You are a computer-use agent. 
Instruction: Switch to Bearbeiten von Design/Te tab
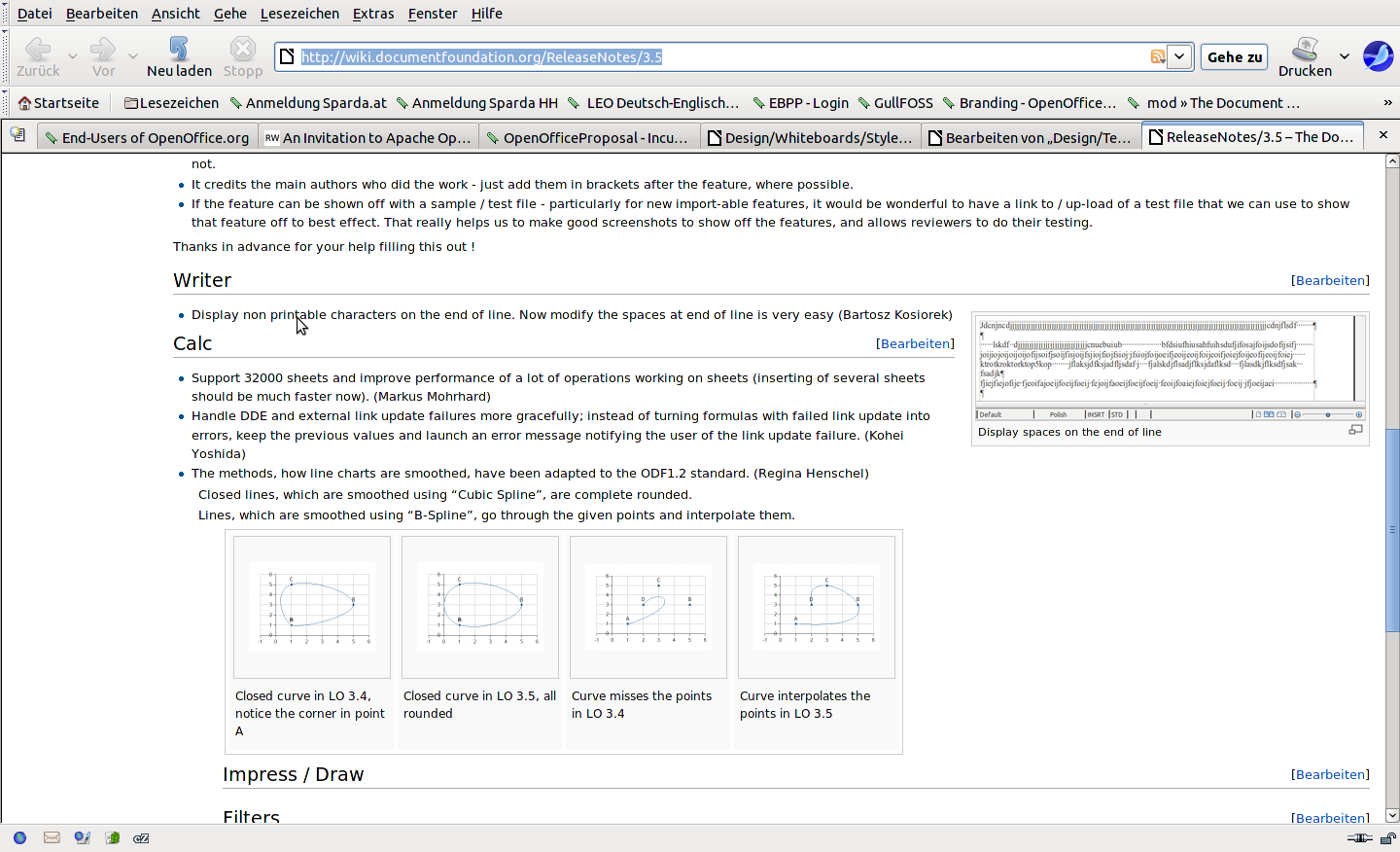click(1031, 137)
